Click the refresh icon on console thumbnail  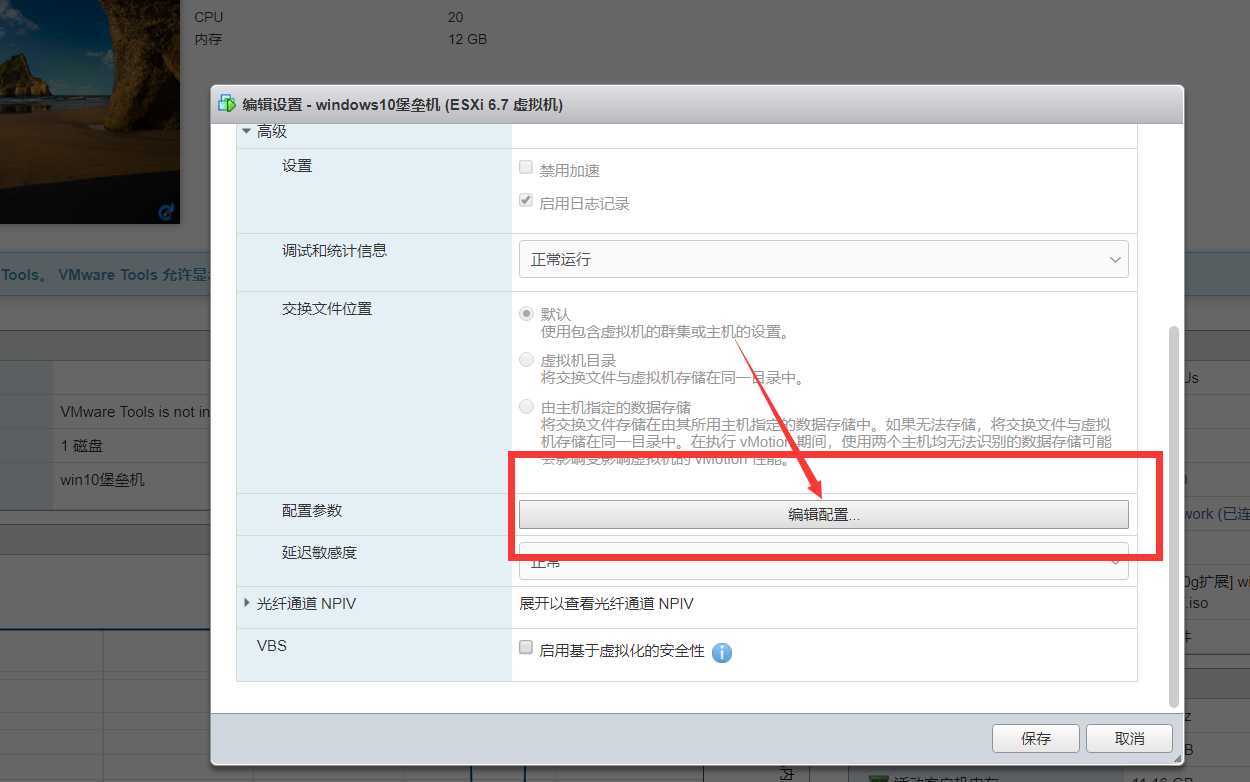coord(166,211)
